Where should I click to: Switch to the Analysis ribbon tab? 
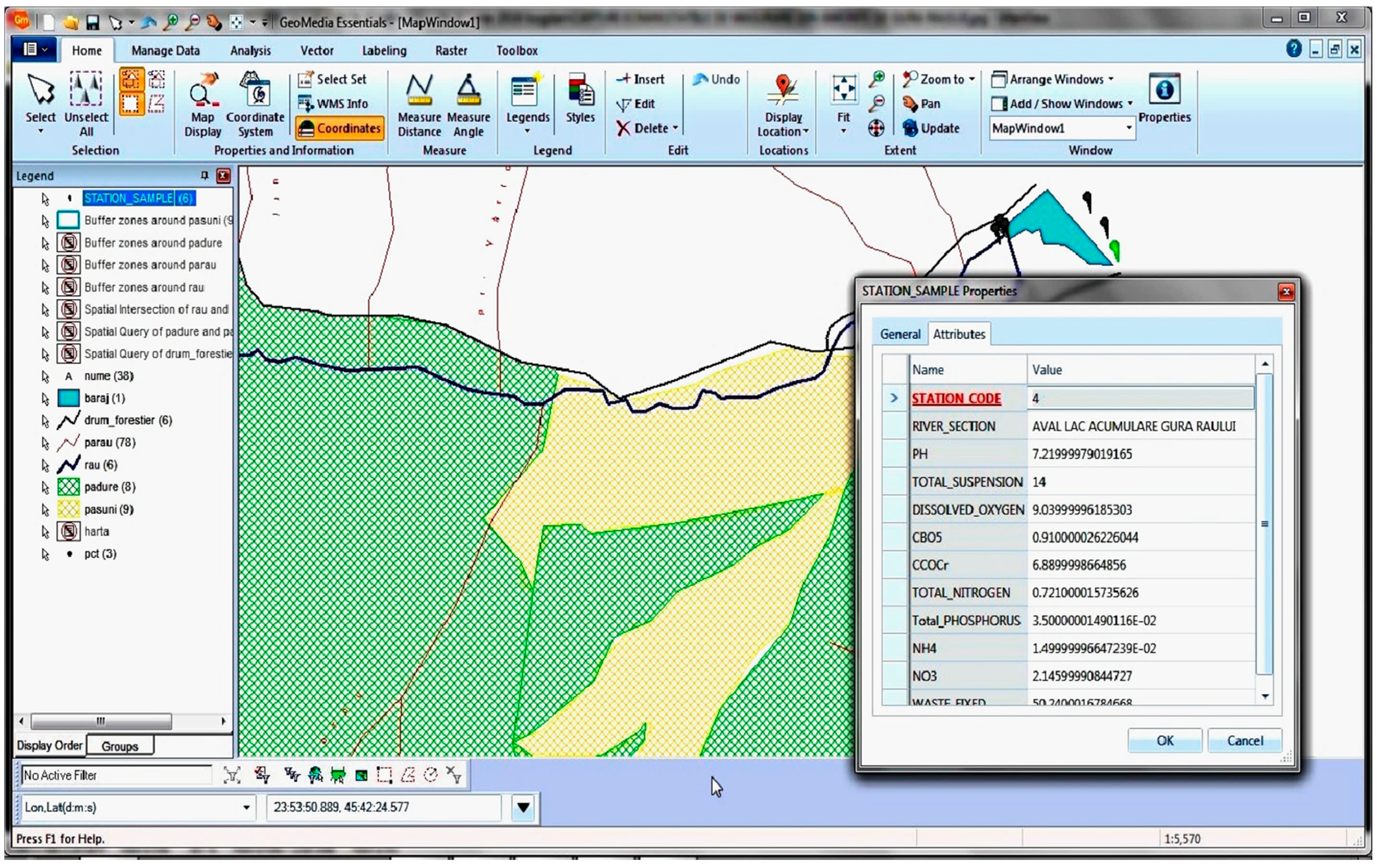(250, 50)
